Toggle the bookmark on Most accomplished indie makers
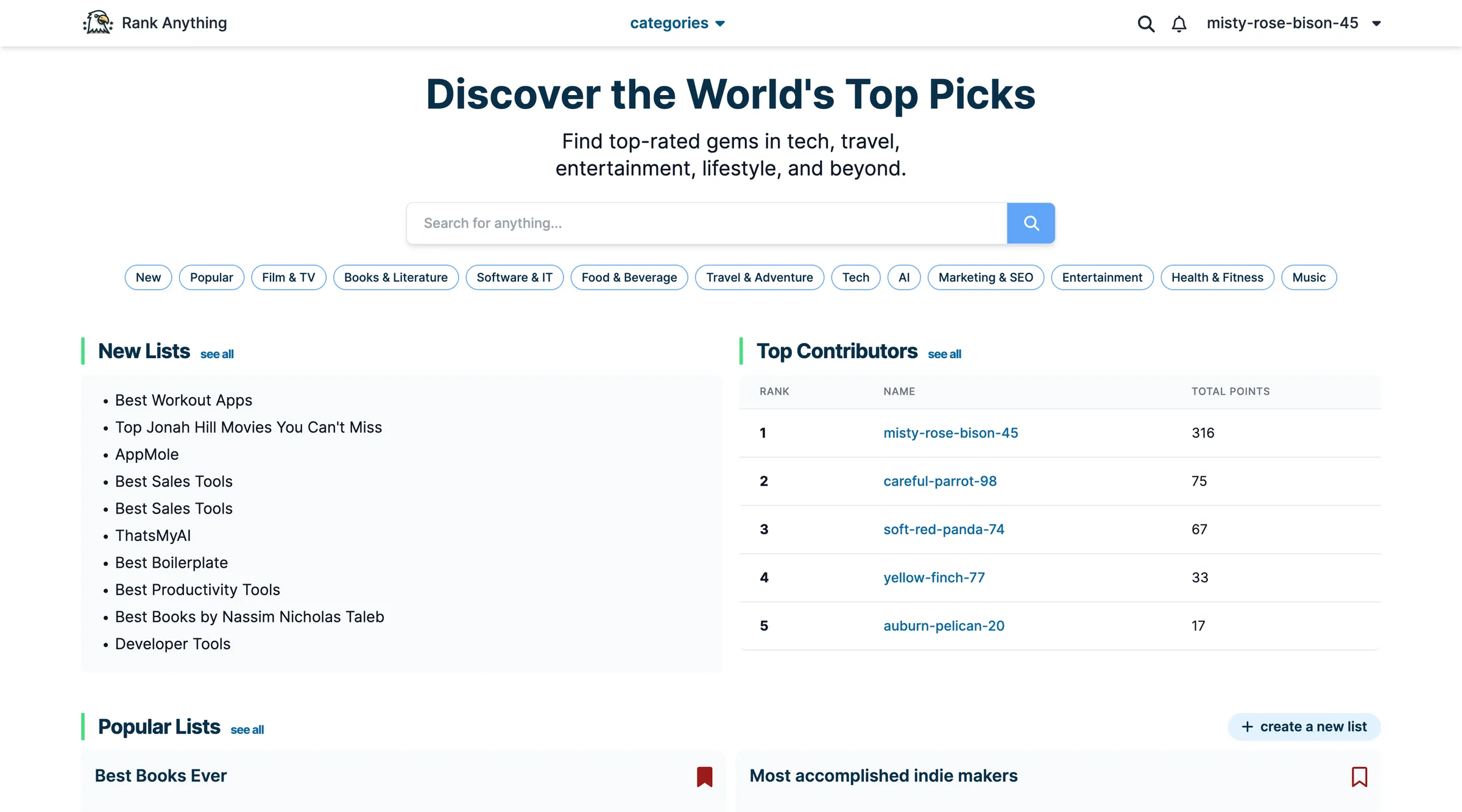Image resolution: width=1462 pixels, height=812 pixels. point(1360,775)
